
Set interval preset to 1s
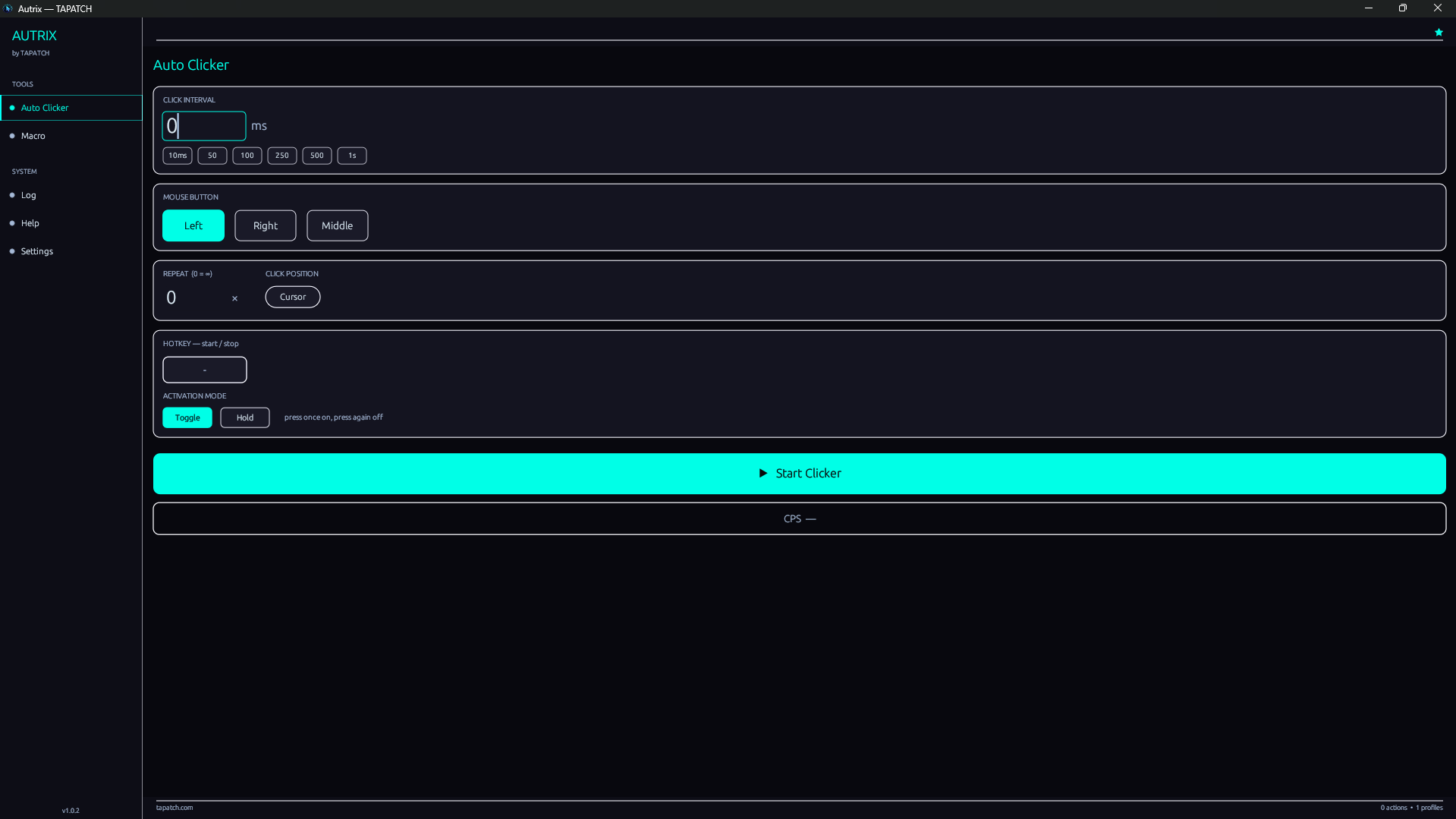tap(352, 156)
